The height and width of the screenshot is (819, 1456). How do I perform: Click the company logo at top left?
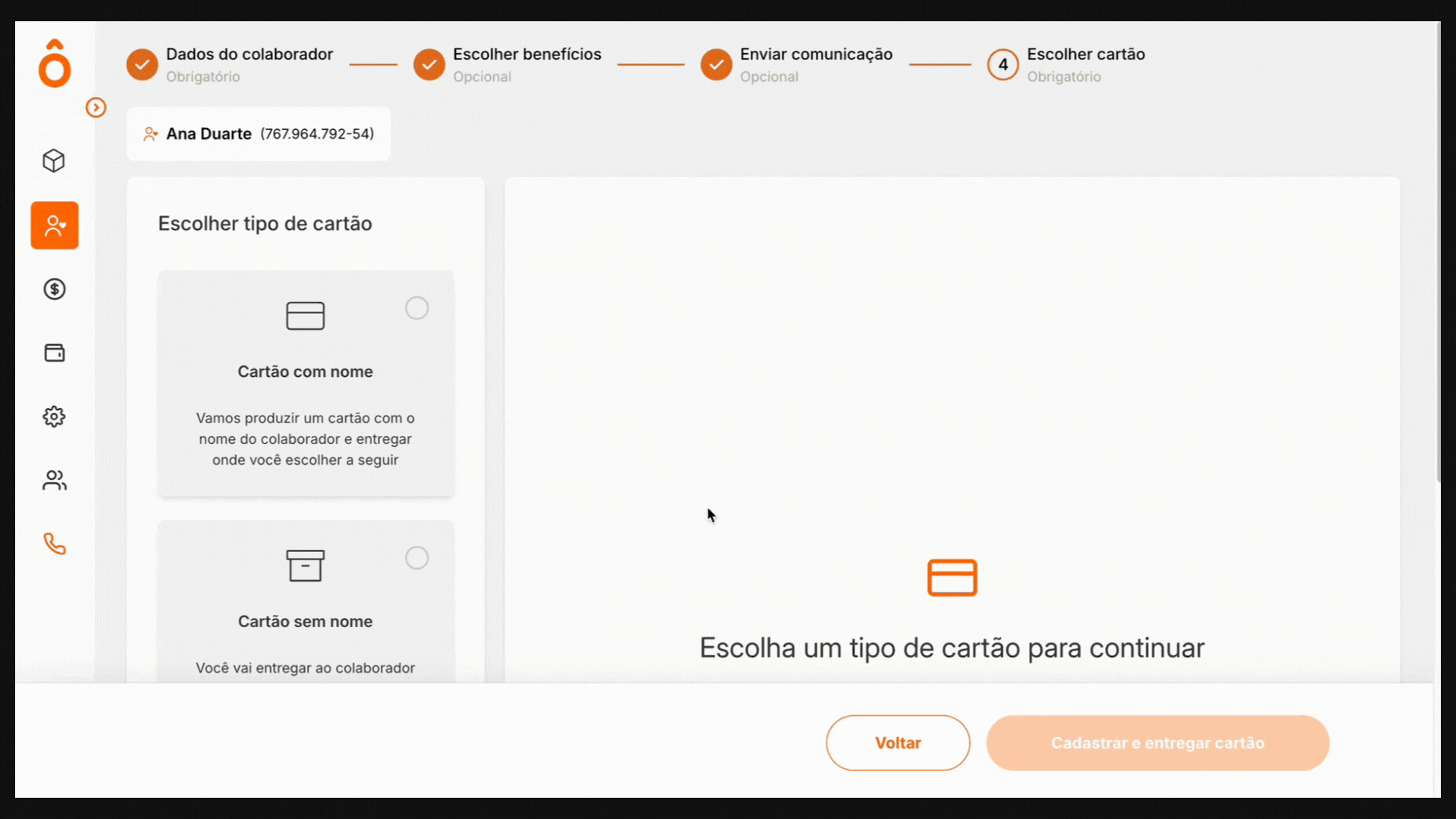[54, 64]
